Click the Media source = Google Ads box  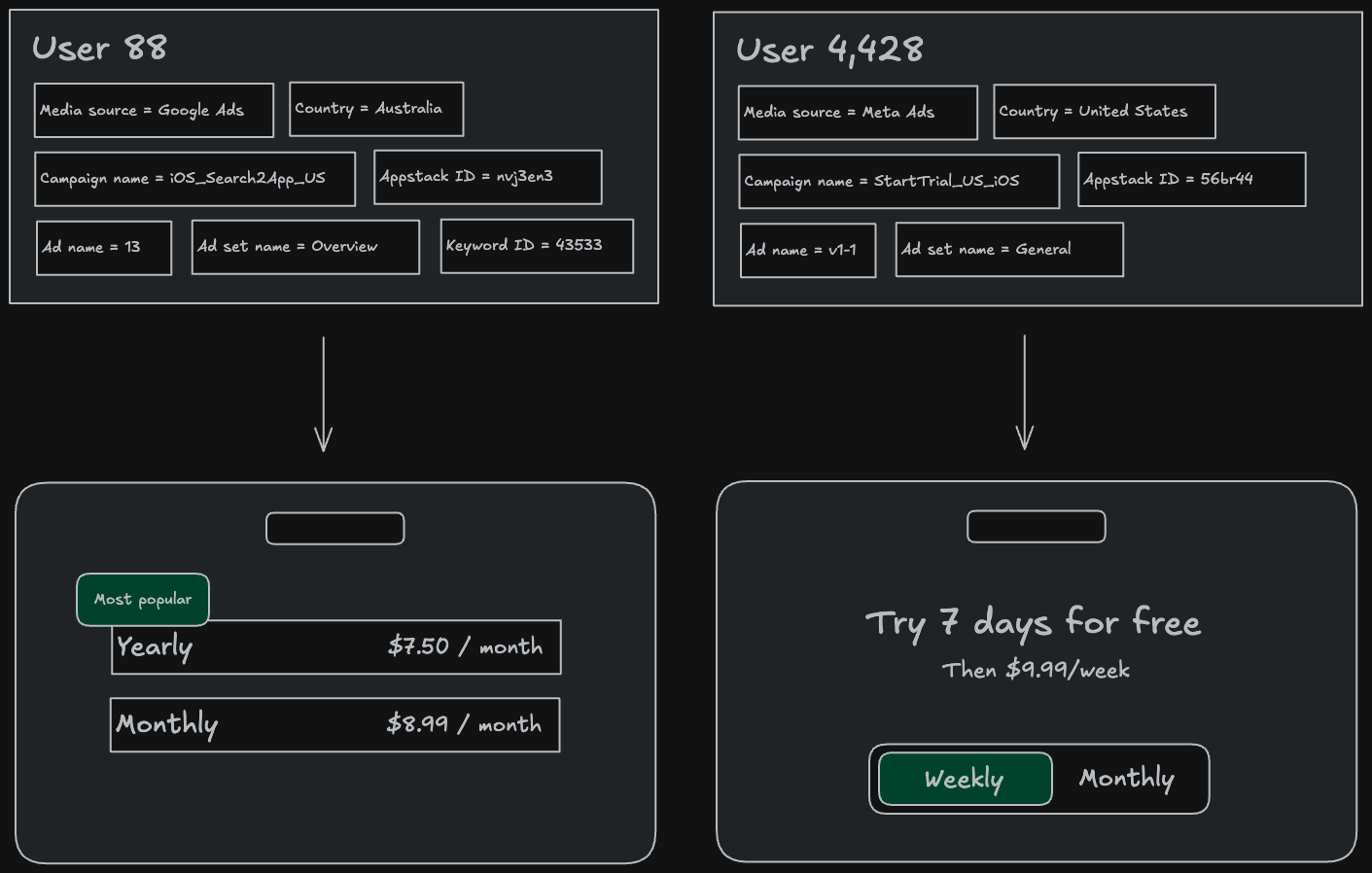coord(154,110)
